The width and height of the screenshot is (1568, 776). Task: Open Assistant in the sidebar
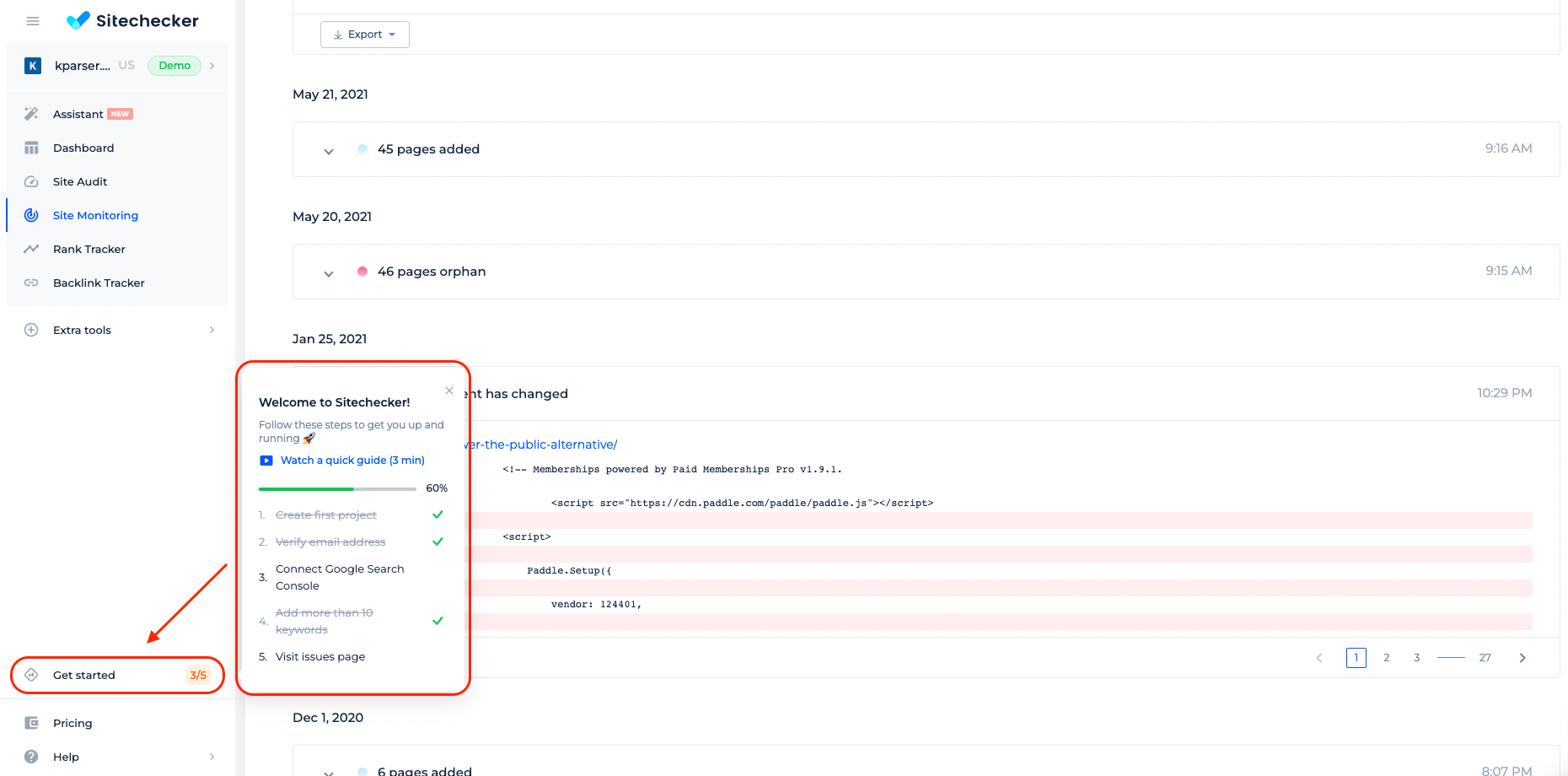(x=78, y=114)
